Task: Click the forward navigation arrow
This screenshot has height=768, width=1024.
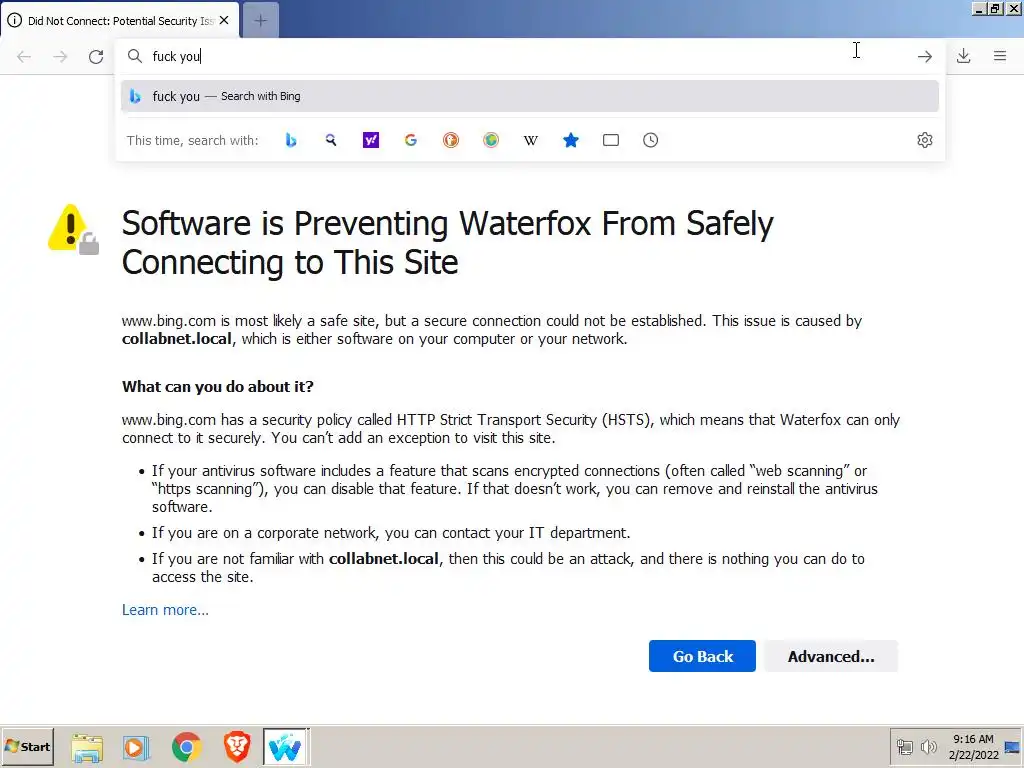Action: (x=60, y=57)
